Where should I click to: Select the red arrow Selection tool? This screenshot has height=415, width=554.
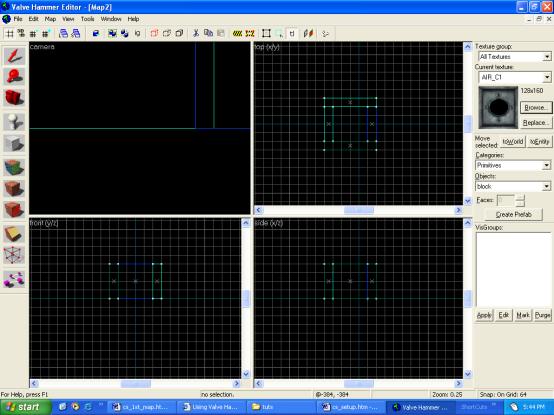point(14,56)
